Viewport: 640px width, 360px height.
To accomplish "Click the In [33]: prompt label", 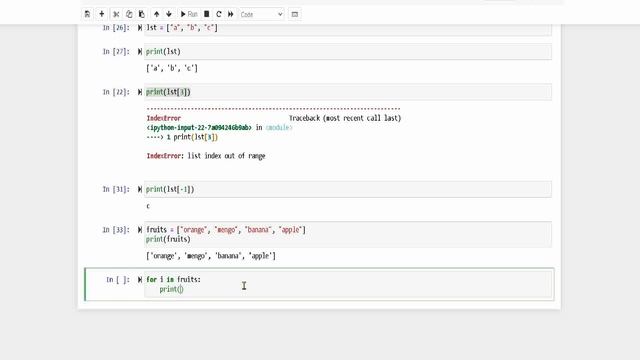I will (x=116, y=230).
